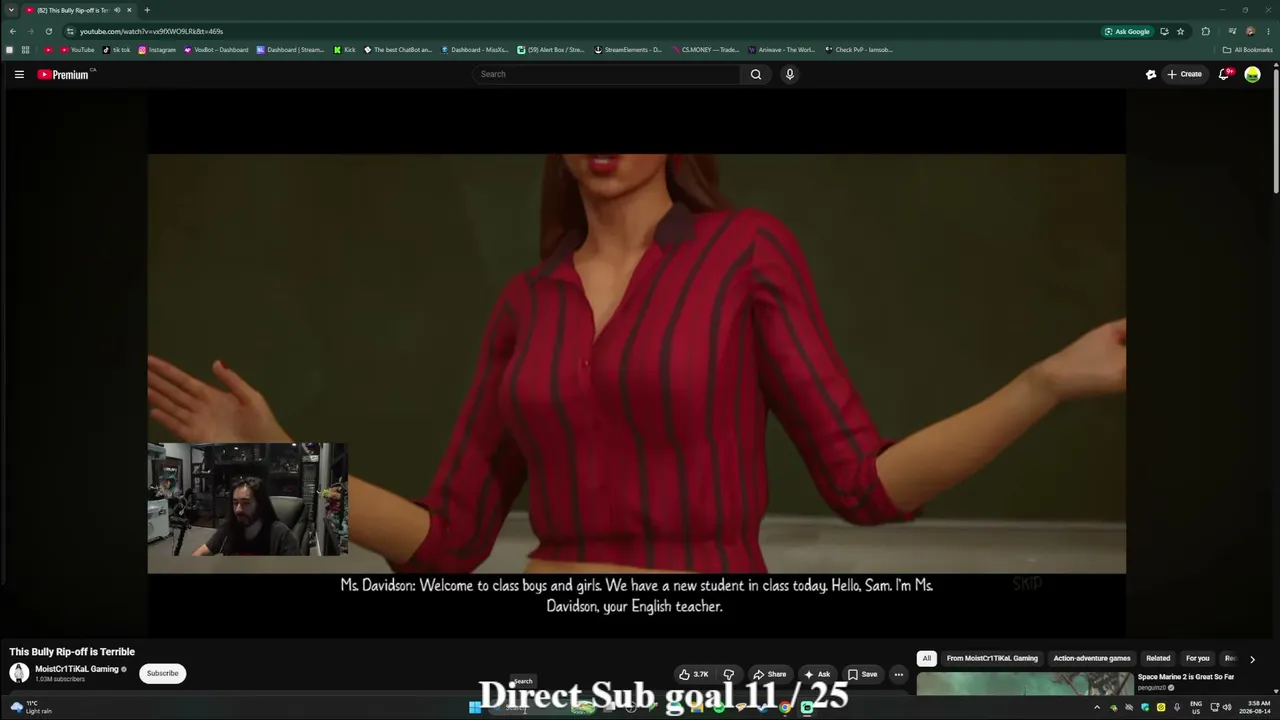Open the Create video menu
Viewport: 1280px width, 720px height.
click(1185, 74)
